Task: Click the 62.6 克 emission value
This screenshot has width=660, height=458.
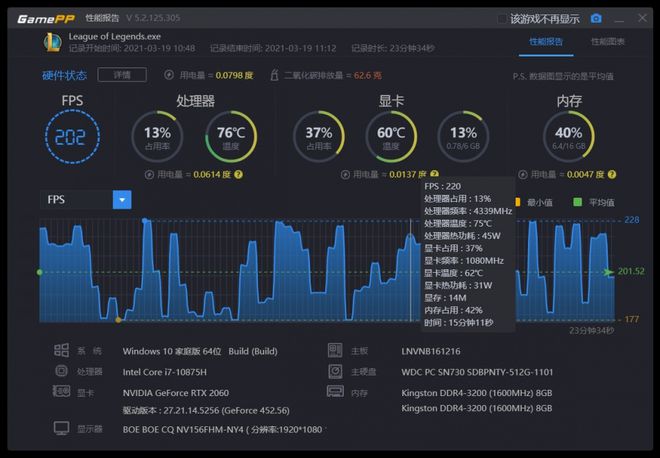Action: click(x=368, y=75)
